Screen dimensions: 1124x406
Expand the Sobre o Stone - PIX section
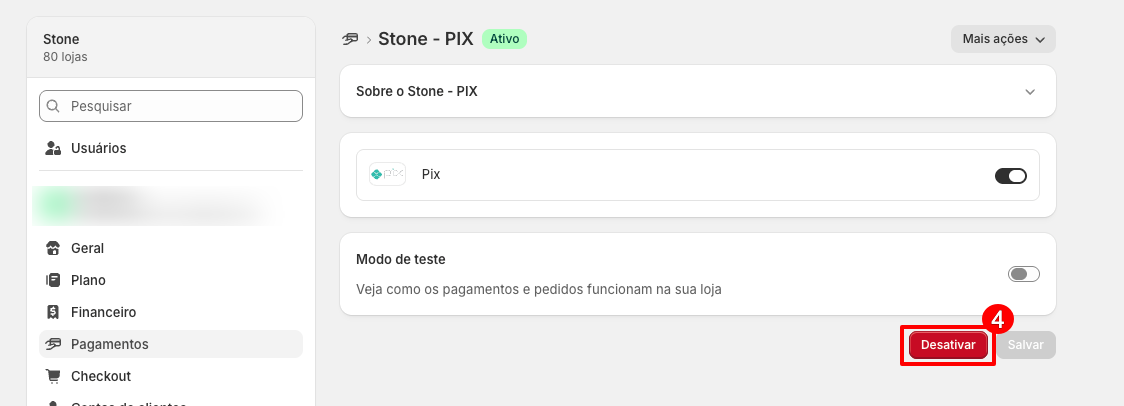(697, 91)
